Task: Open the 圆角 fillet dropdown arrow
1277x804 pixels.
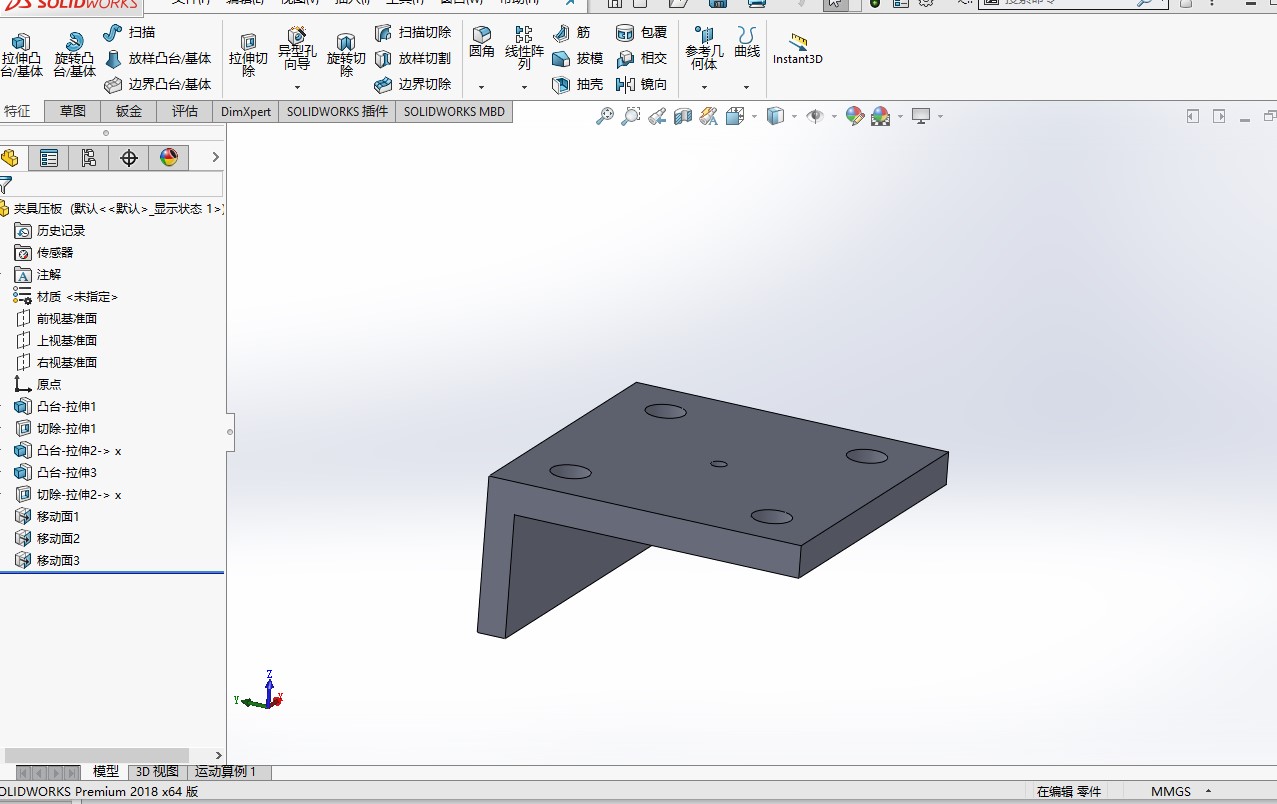Action: tap(481, 87)
